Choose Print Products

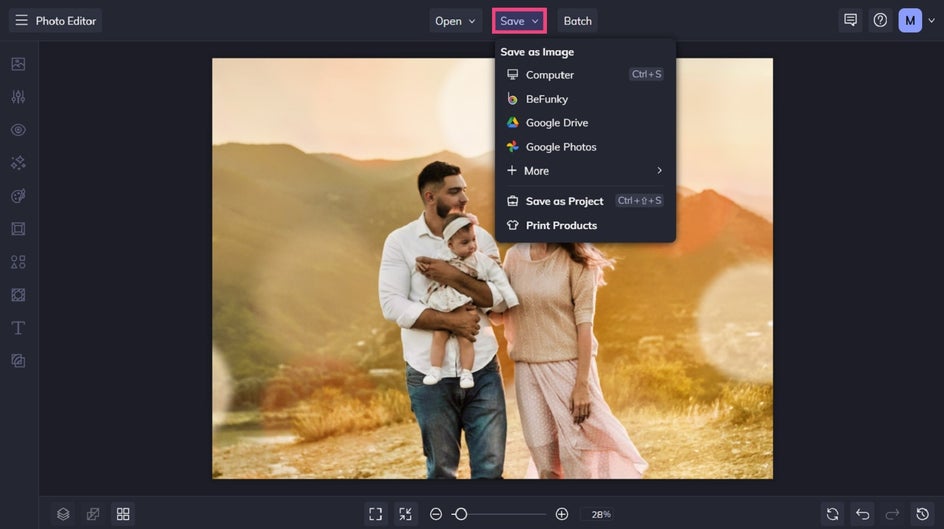tap(585, 225)
